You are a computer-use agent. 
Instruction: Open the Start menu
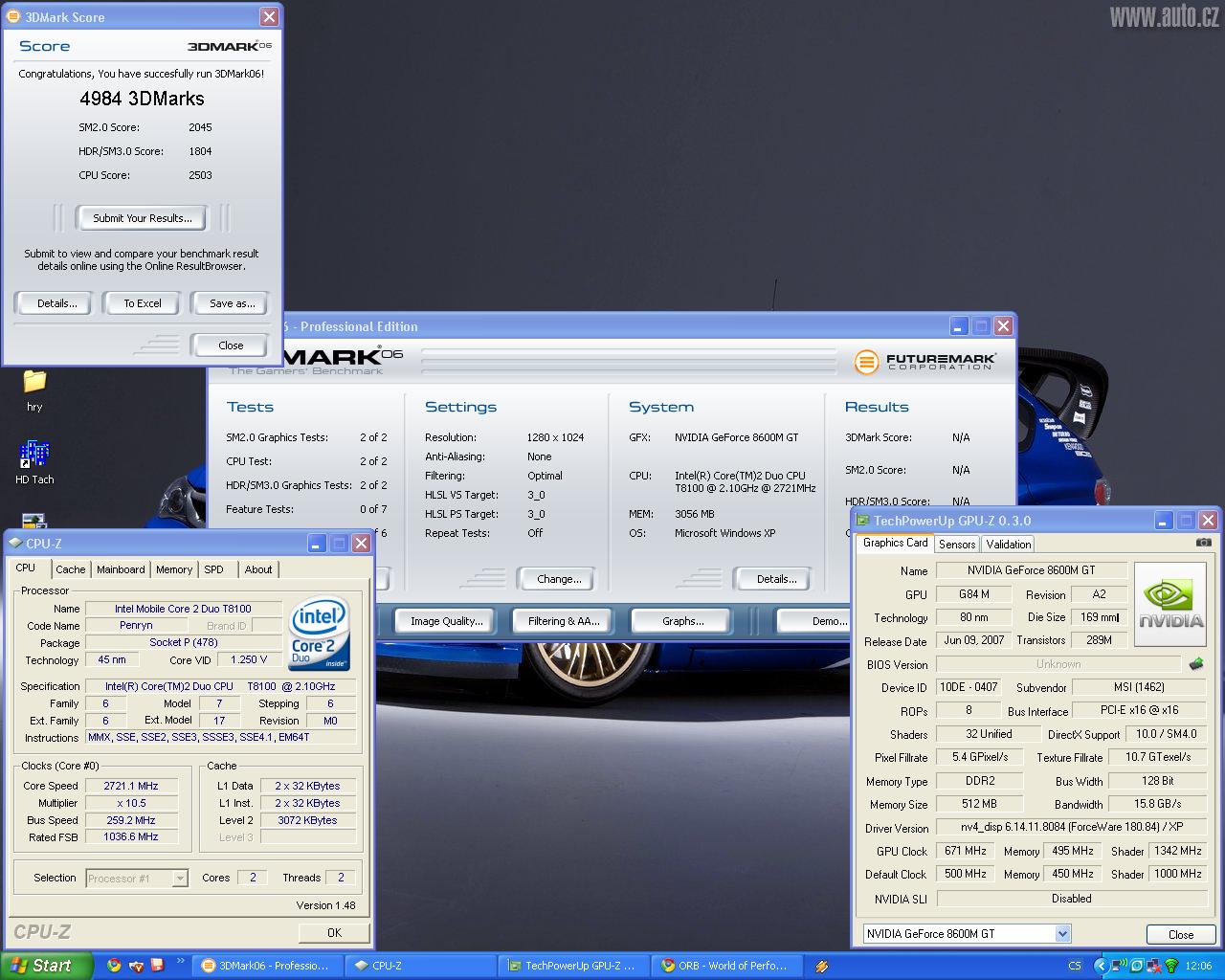coord(46,967)
